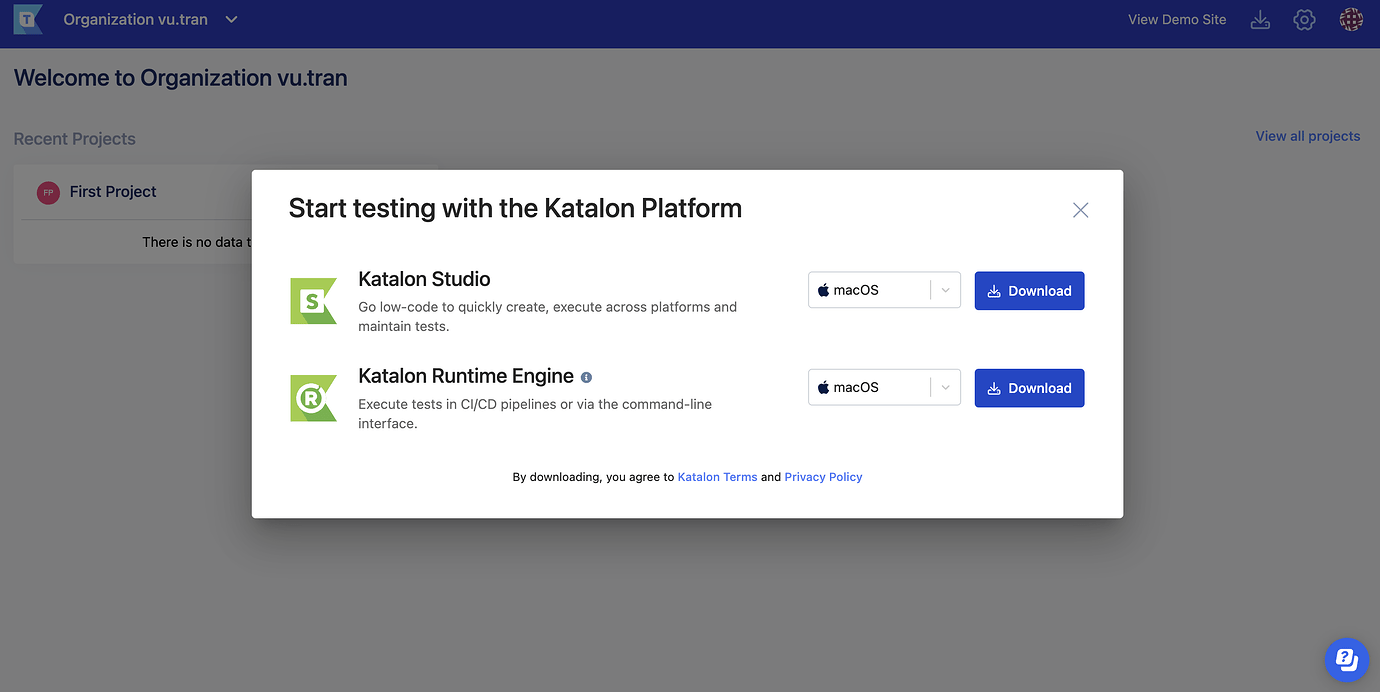Image resolution: width=1380 pixels, height=692 pixels.
Task: Open the downloads icon in the top bar
Action: point(1259,19)
